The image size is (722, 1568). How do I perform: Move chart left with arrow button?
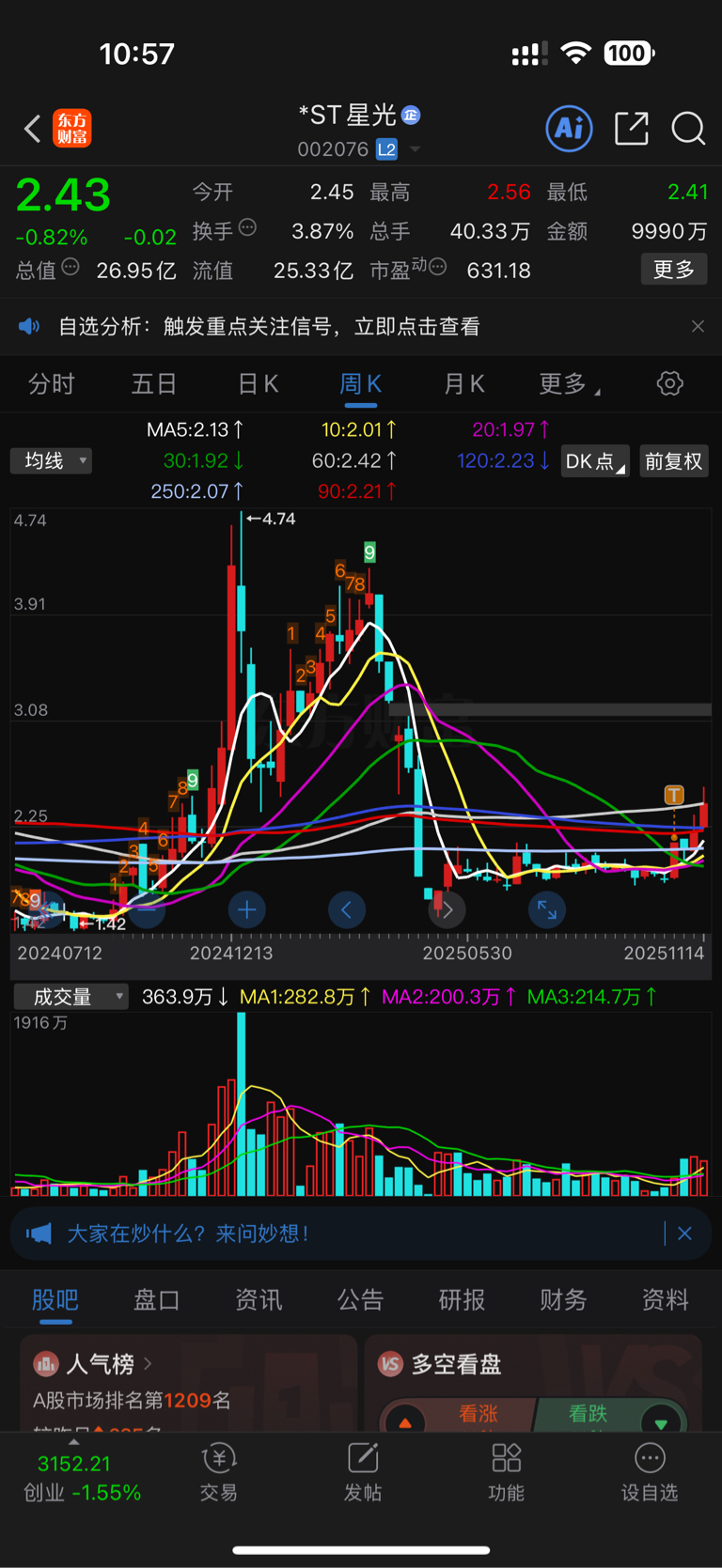pos(347,909)
